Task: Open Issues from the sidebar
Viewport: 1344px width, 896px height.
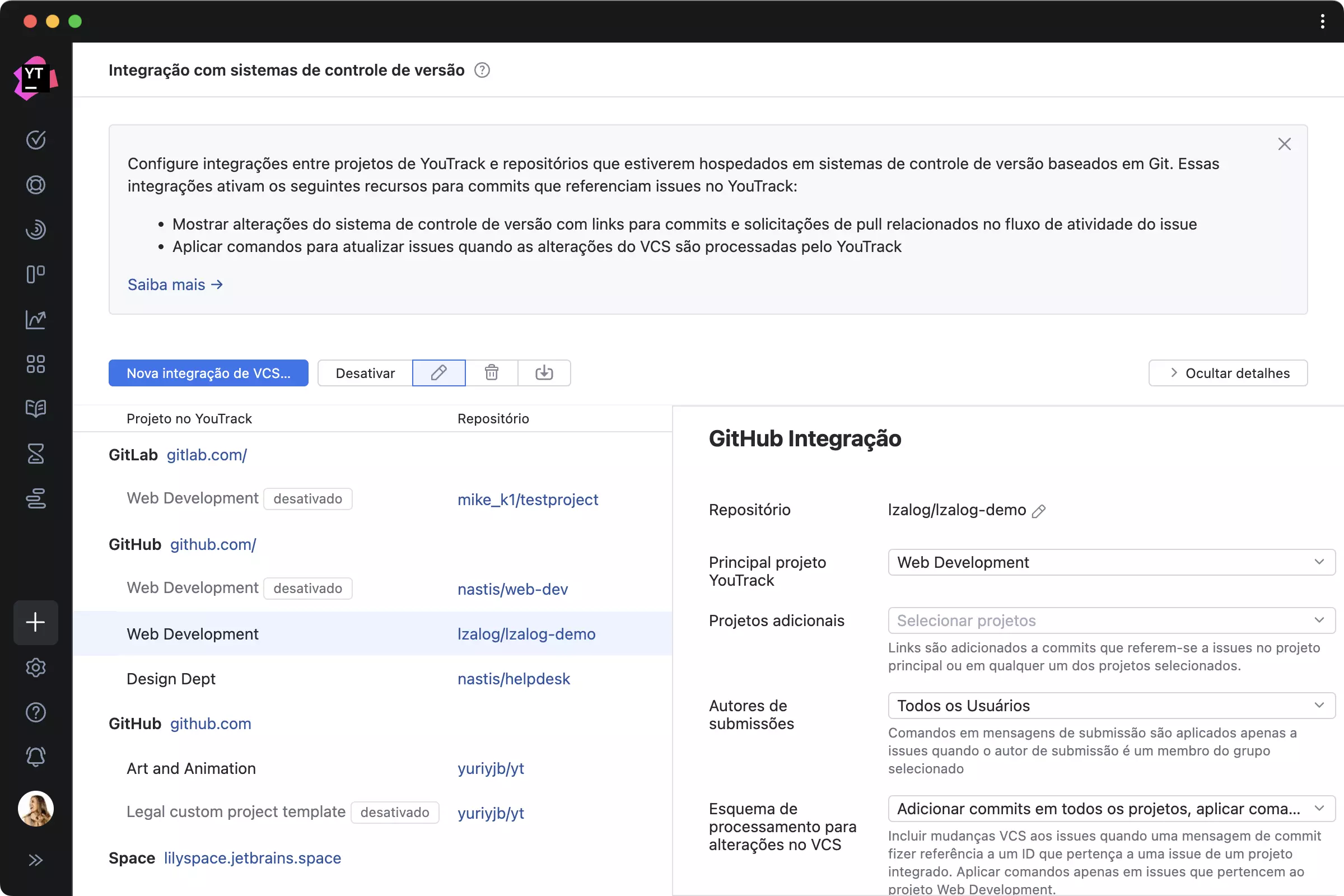Action: coord(35,140)
